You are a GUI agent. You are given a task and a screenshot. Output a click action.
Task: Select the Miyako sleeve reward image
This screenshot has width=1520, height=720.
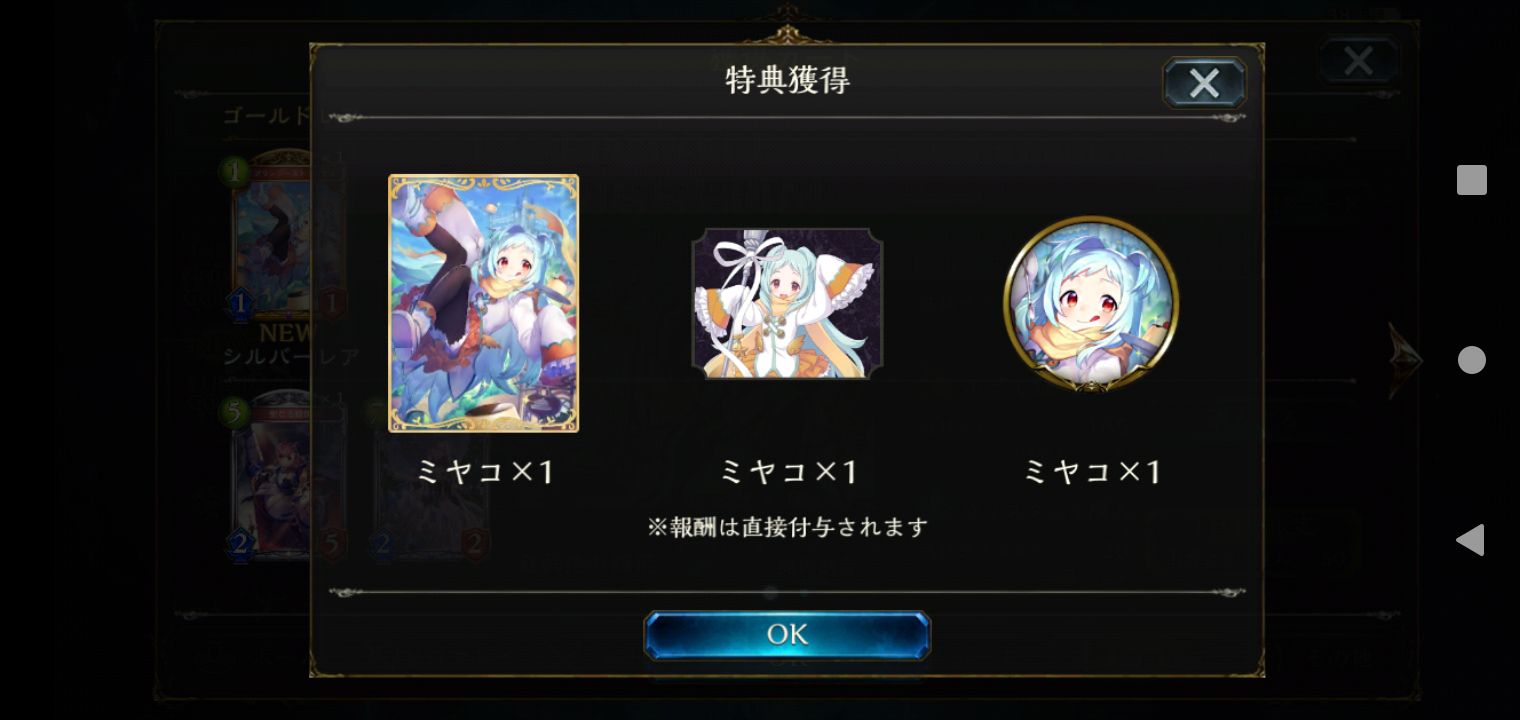[787, 303]
